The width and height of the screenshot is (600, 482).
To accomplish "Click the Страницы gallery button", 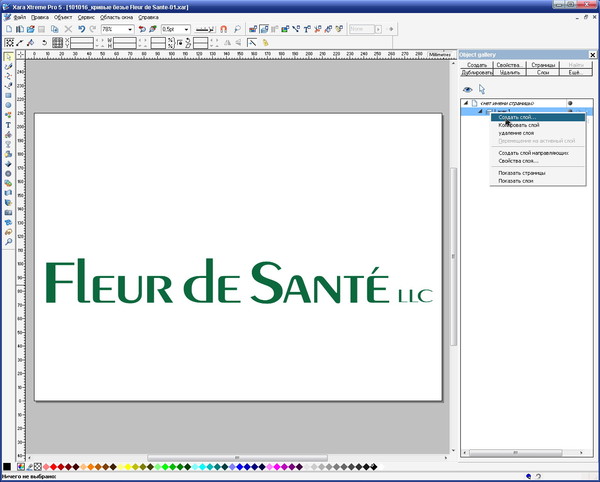I will coord(543,65).
